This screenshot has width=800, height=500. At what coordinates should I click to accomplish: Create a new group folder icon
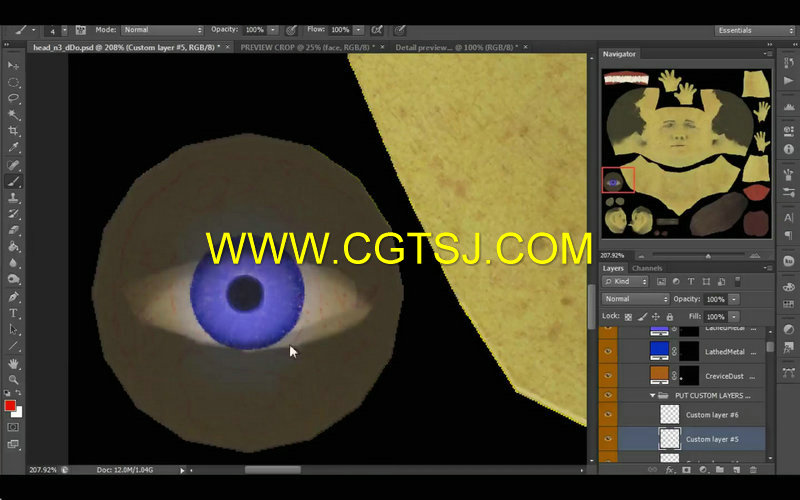coord(719,469)
